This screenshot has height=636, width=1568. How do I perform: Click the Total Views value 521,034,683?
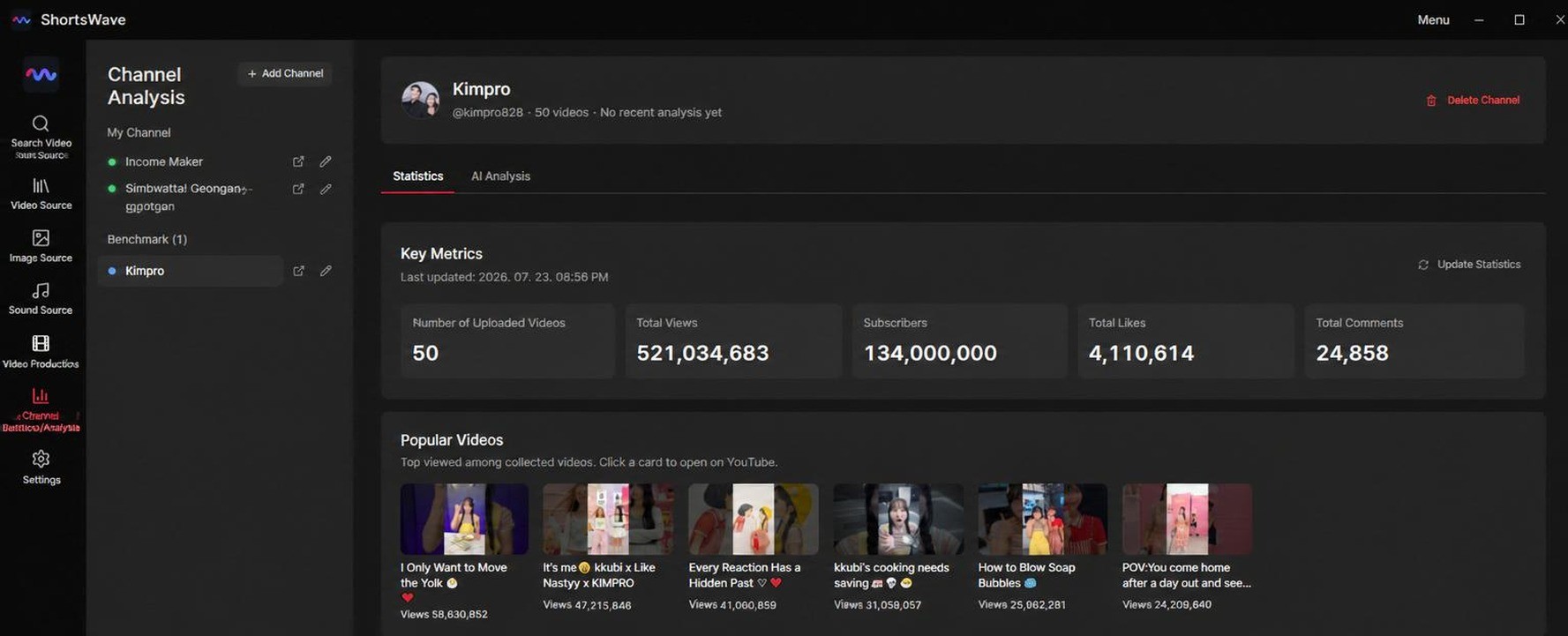click(702, 353)
